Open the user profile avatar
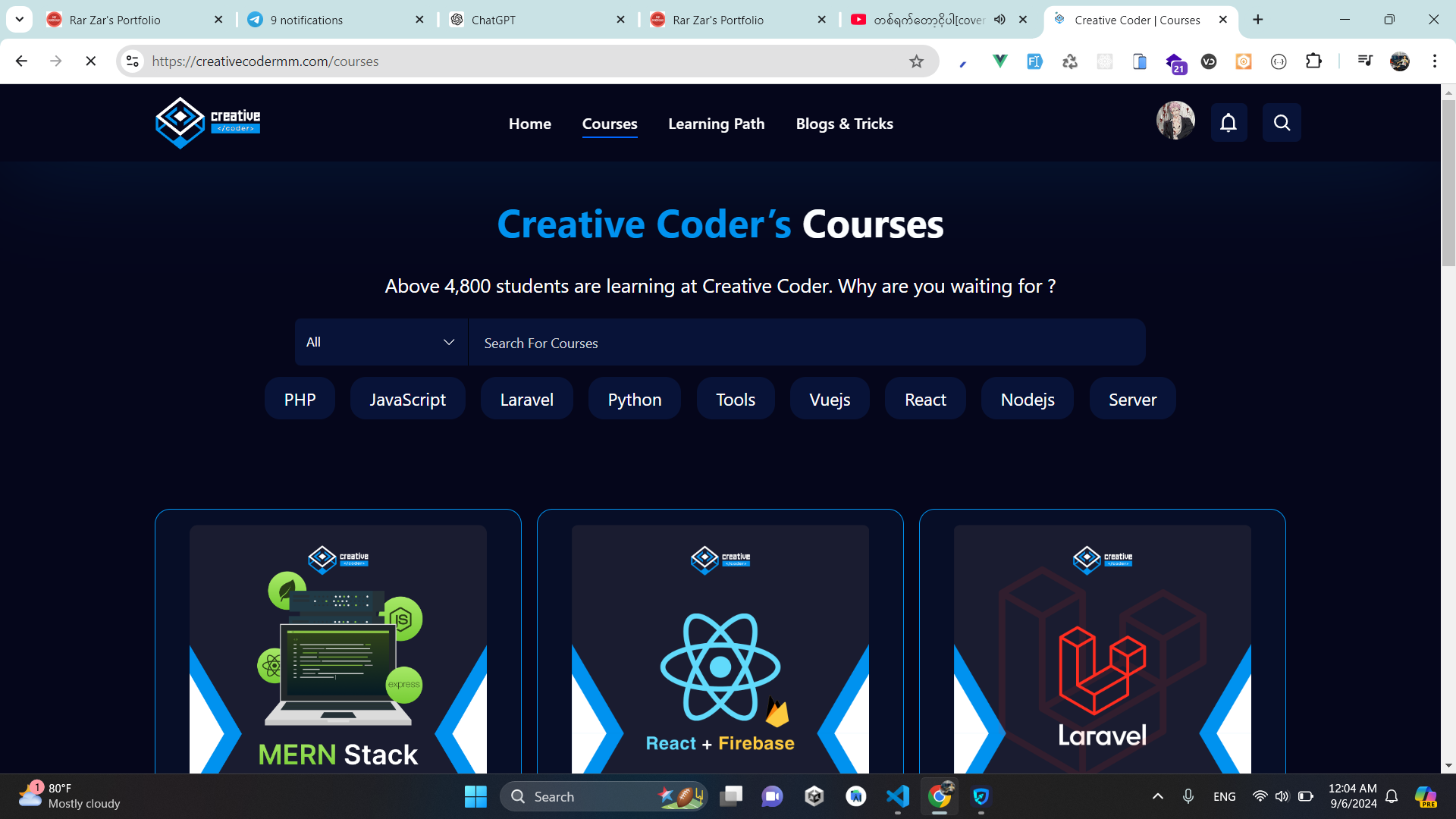This screenshot has width=1456, height=819. click(1175, 121)
